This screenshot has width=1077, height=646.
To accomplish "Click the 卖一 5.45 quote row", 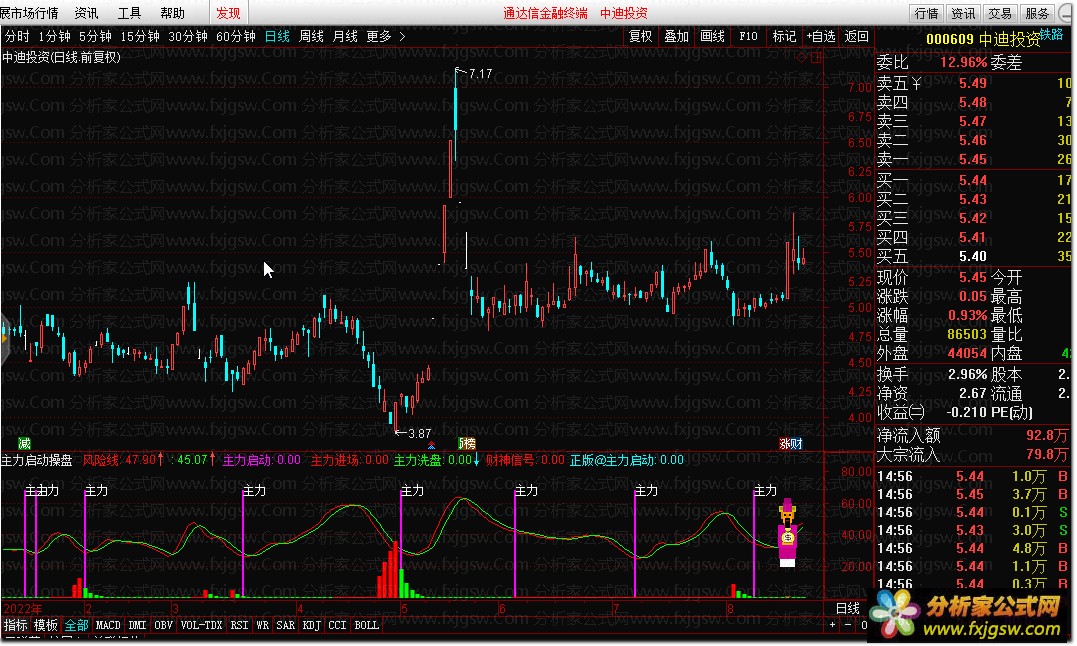I will (x=975, y=159).
